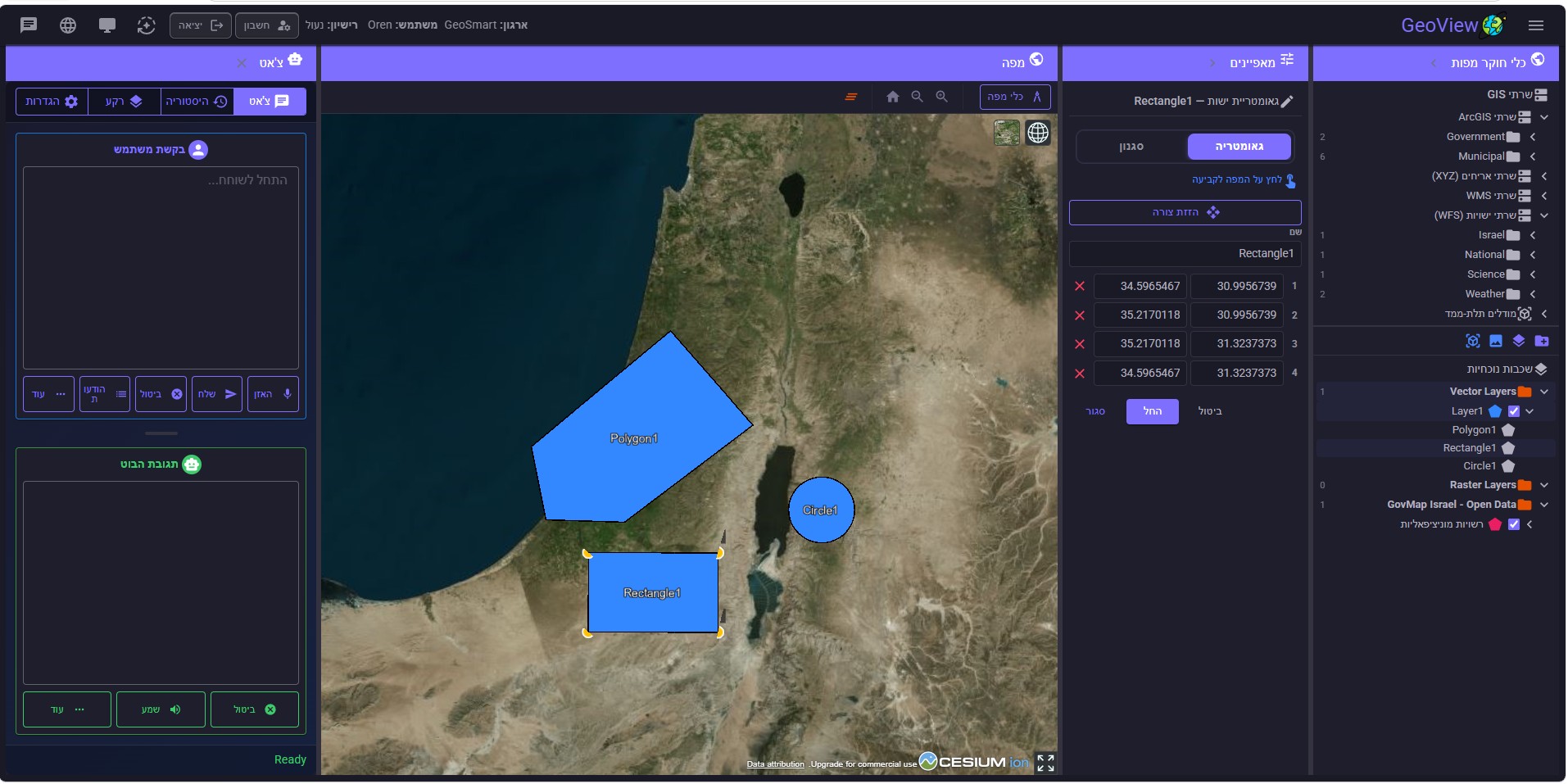Expand the XYZ tile servers node
Viewport: 1568px width, 784px height.
pos(1544,176)
